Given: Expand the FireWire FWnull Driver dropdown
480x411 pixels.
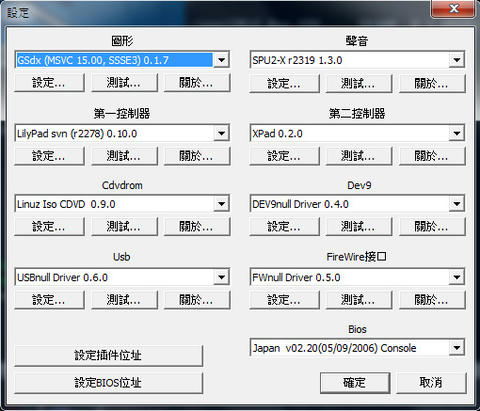Looking at the screenshot, I should click(456, 277).
